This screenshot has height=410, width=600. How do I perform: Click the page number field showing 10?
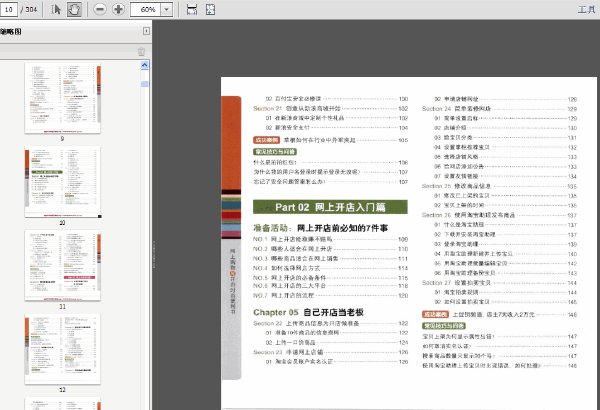click(x=8, y=9)
